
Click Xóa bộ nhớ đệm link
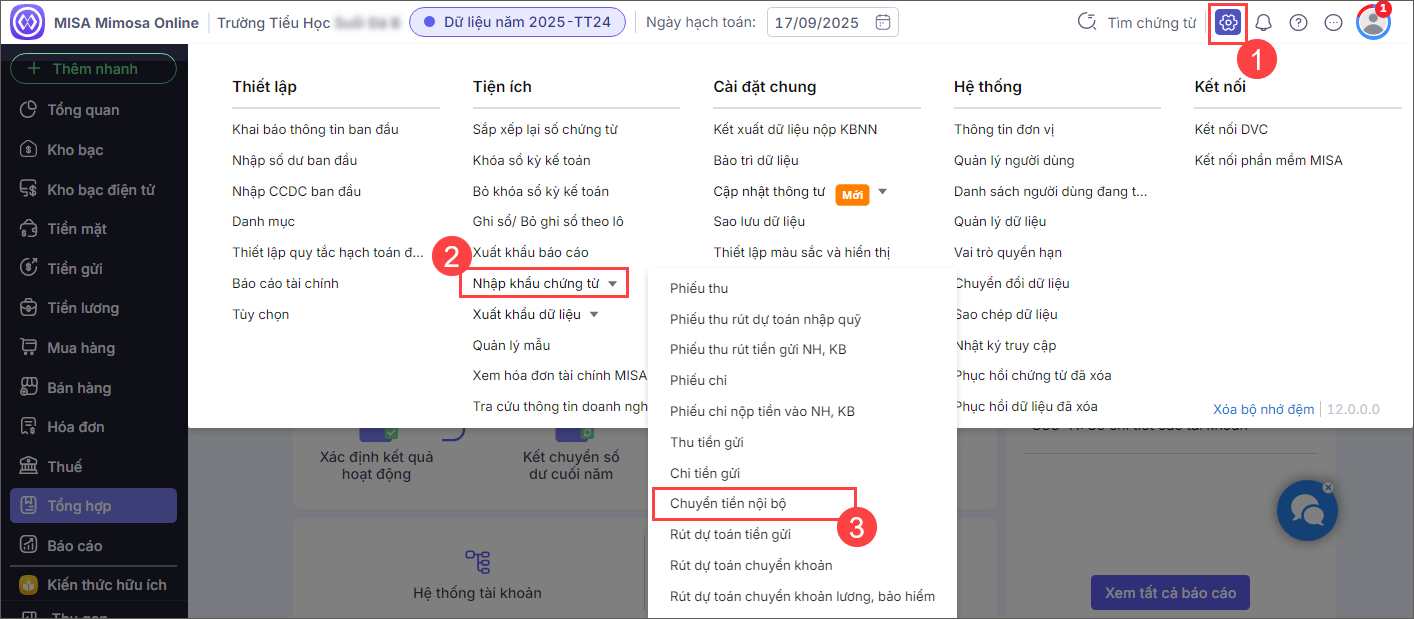(x=1264, y=409)
